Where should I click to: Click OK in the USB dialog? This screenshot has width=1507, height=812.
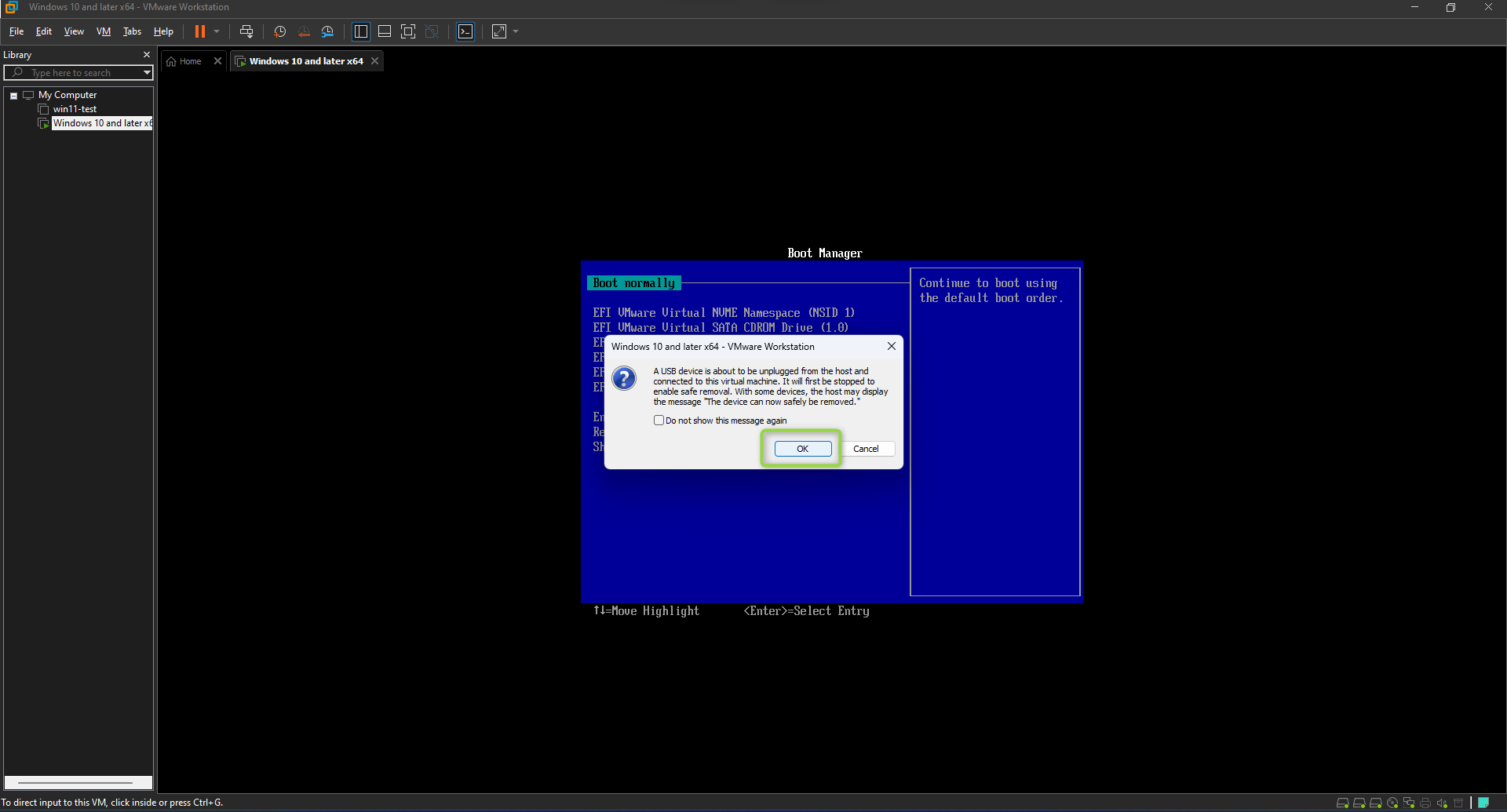[802, 449]
